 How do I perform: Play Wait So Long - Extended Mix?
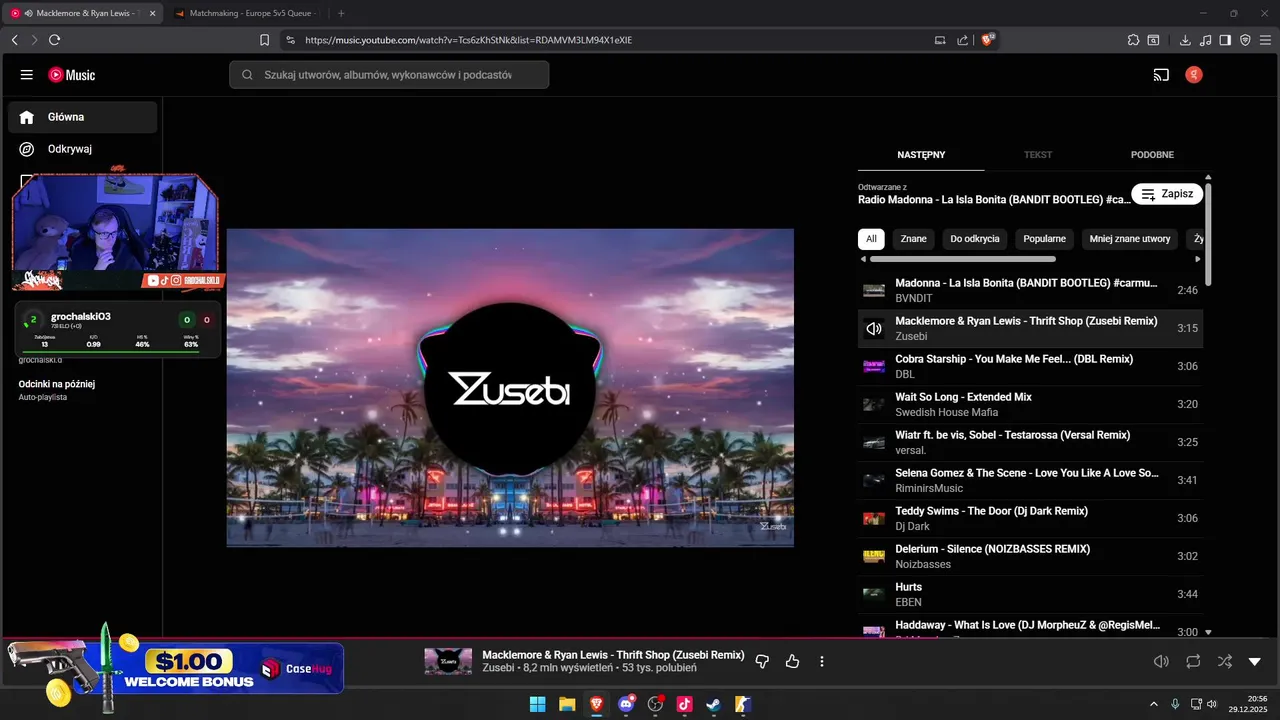pyautogui.click(x=1030, y=404)
